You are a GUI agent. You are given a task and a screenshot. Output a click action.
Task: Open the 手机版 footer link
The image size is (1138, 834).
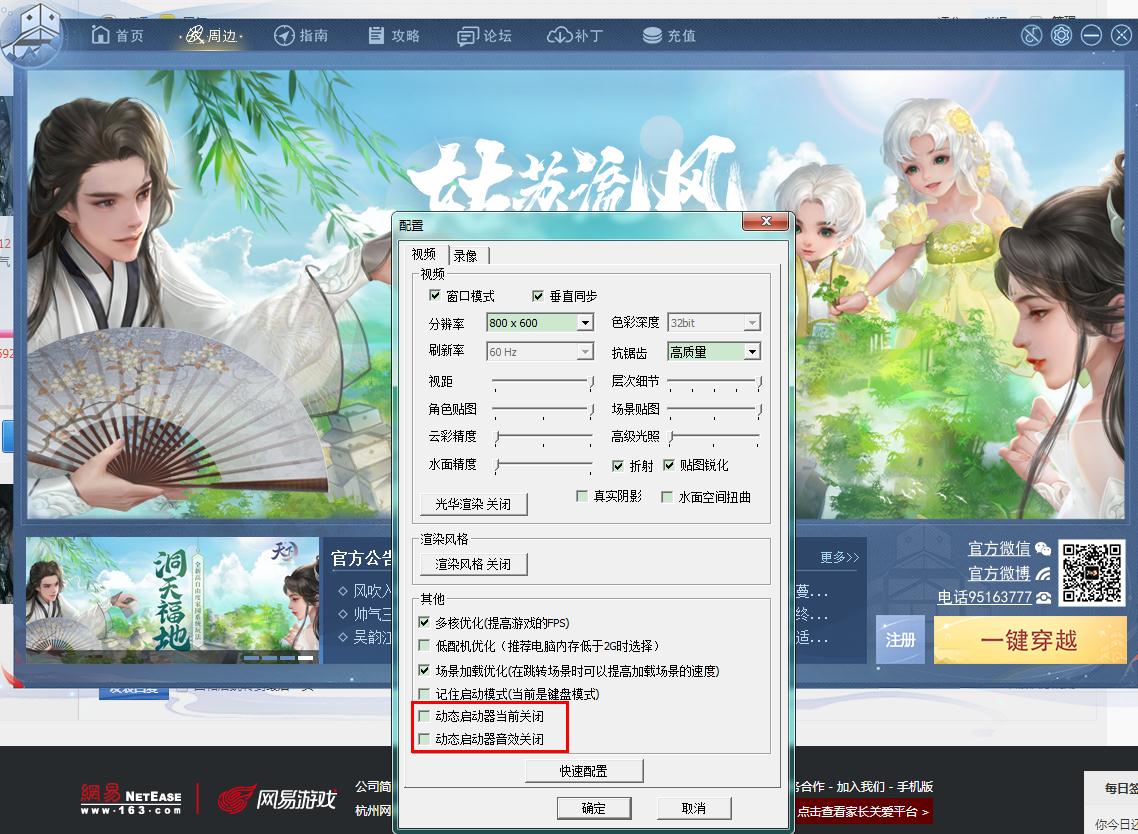pyautogui.click(x=914, y=786)
